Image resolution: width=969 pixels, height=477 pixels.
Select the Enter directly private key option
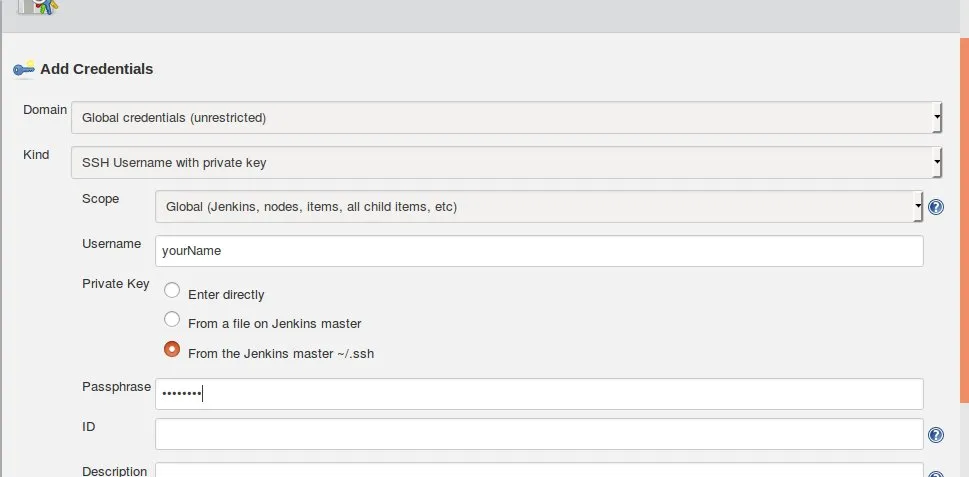pyautogui.click(x=172, y=291)
